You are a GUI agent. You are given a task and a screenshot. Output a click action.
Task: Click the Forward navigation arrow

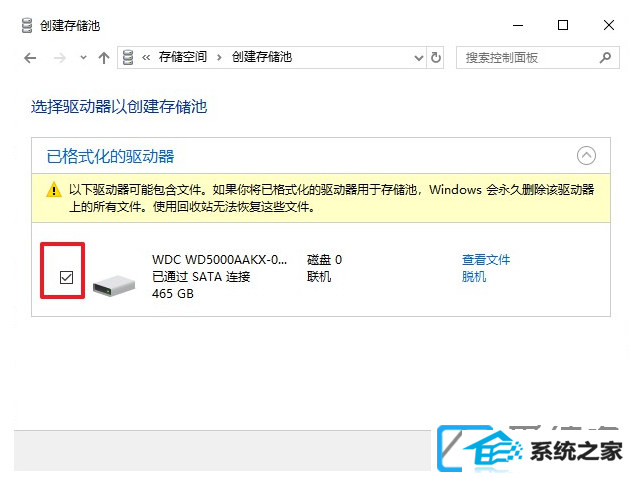pyautogui.click(x=60, y=58)
